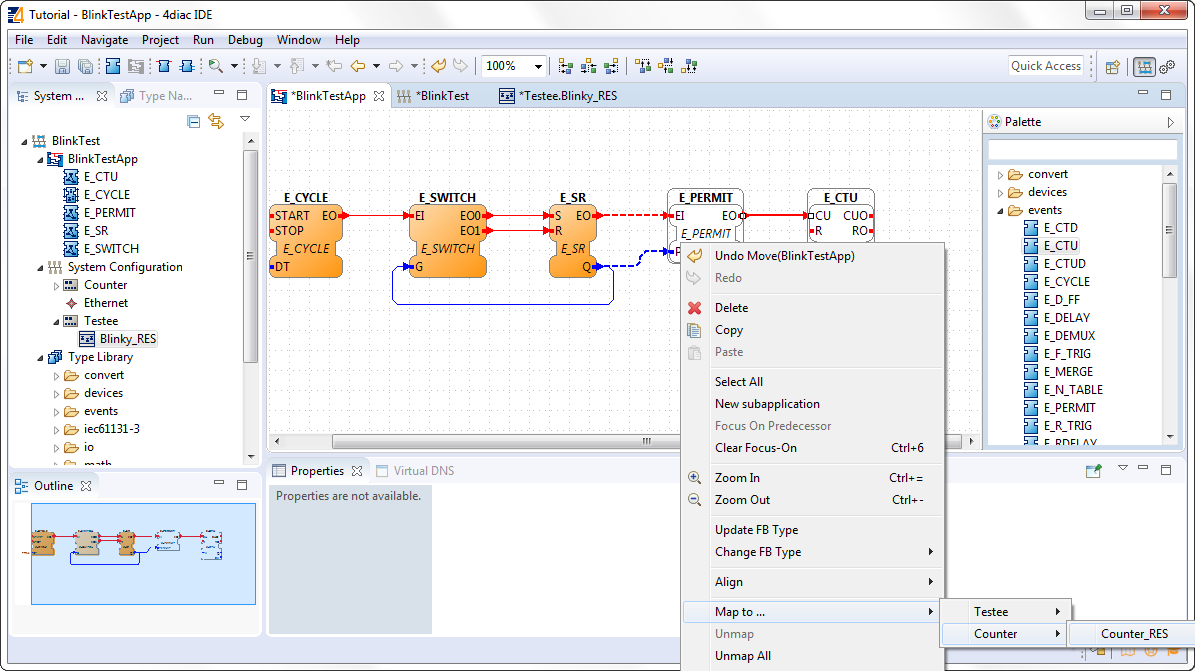Click the New element toolbar icon
1195x671 pixels.
[24, 67]
